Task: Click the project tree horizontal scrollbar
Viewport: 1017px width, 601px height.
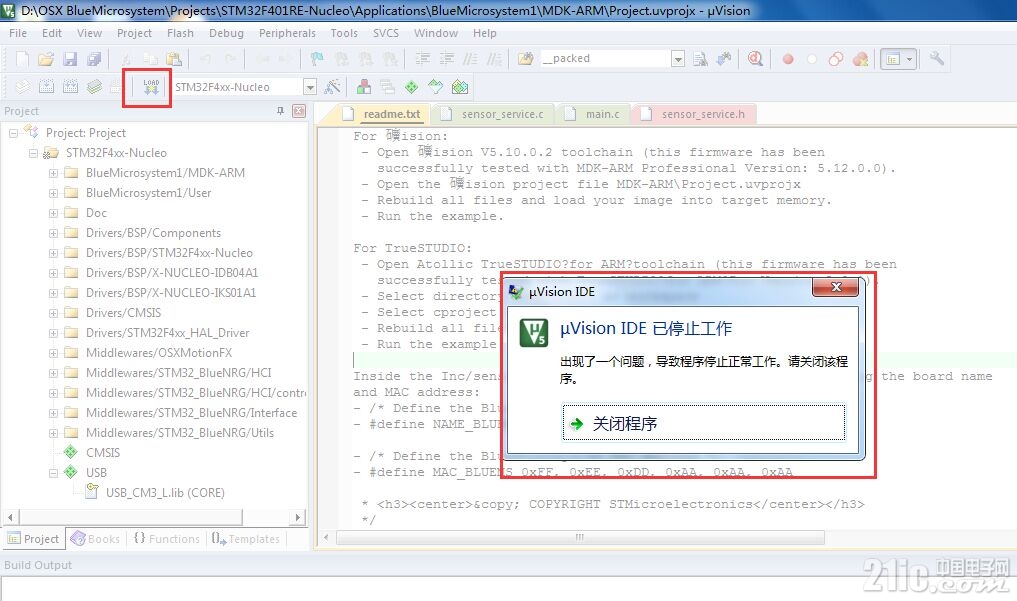Action: [131, 517]
